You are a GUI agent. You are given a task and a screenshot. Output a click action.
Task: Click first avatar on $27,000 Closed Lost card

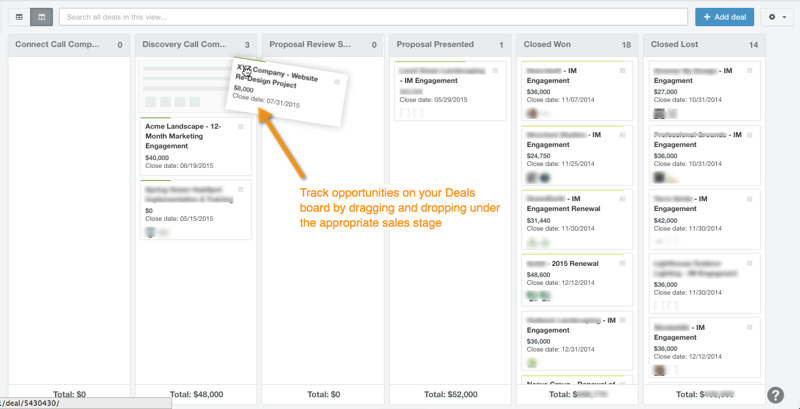[x=659, y=113]
